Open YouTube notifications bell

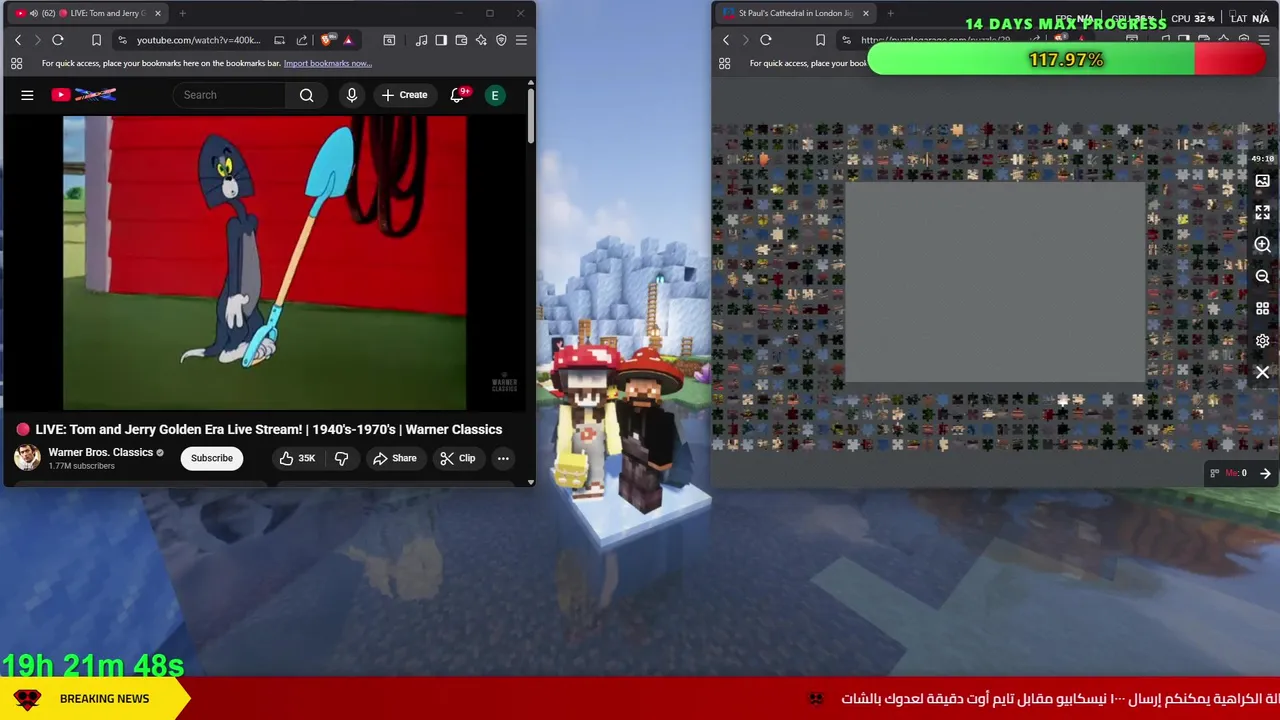point(457,95)
